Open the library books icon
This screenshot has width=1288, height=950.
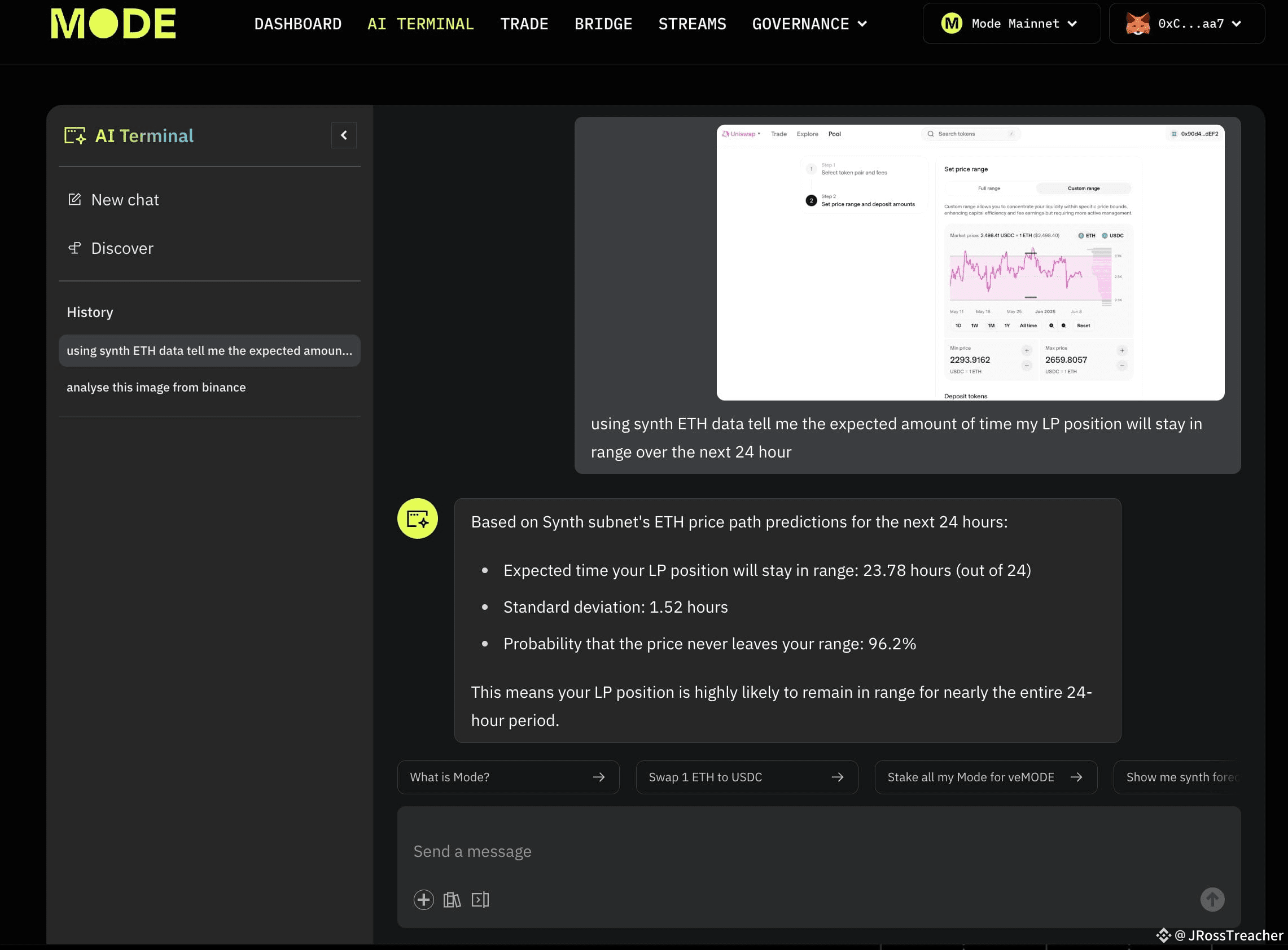point(452,899)
